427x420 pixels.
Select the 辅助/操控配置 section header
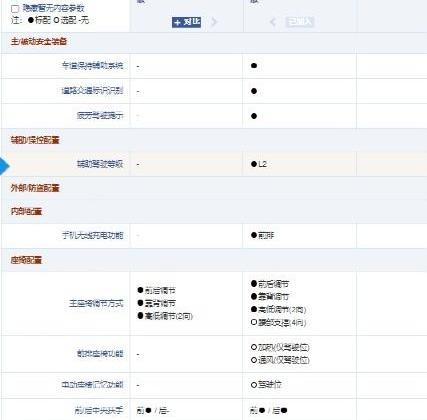pos(35,140)
